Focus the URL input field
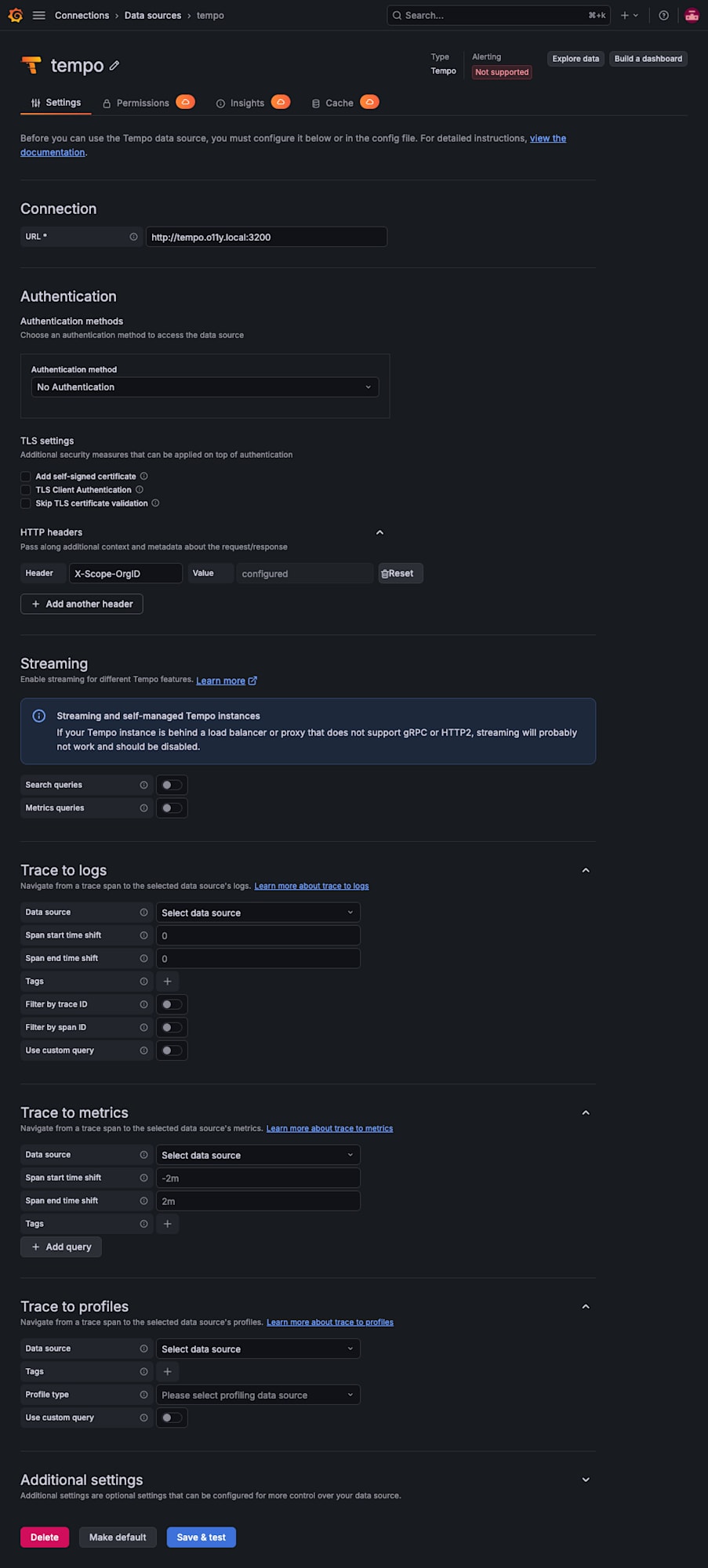The image size is (708, 1568). 267,237
